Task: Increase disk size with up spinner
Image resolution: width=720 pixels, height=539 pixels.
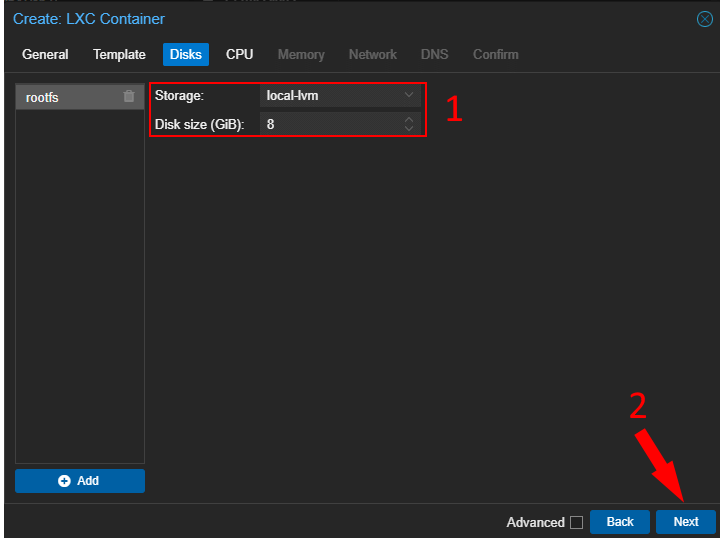Action: [408, 120]
